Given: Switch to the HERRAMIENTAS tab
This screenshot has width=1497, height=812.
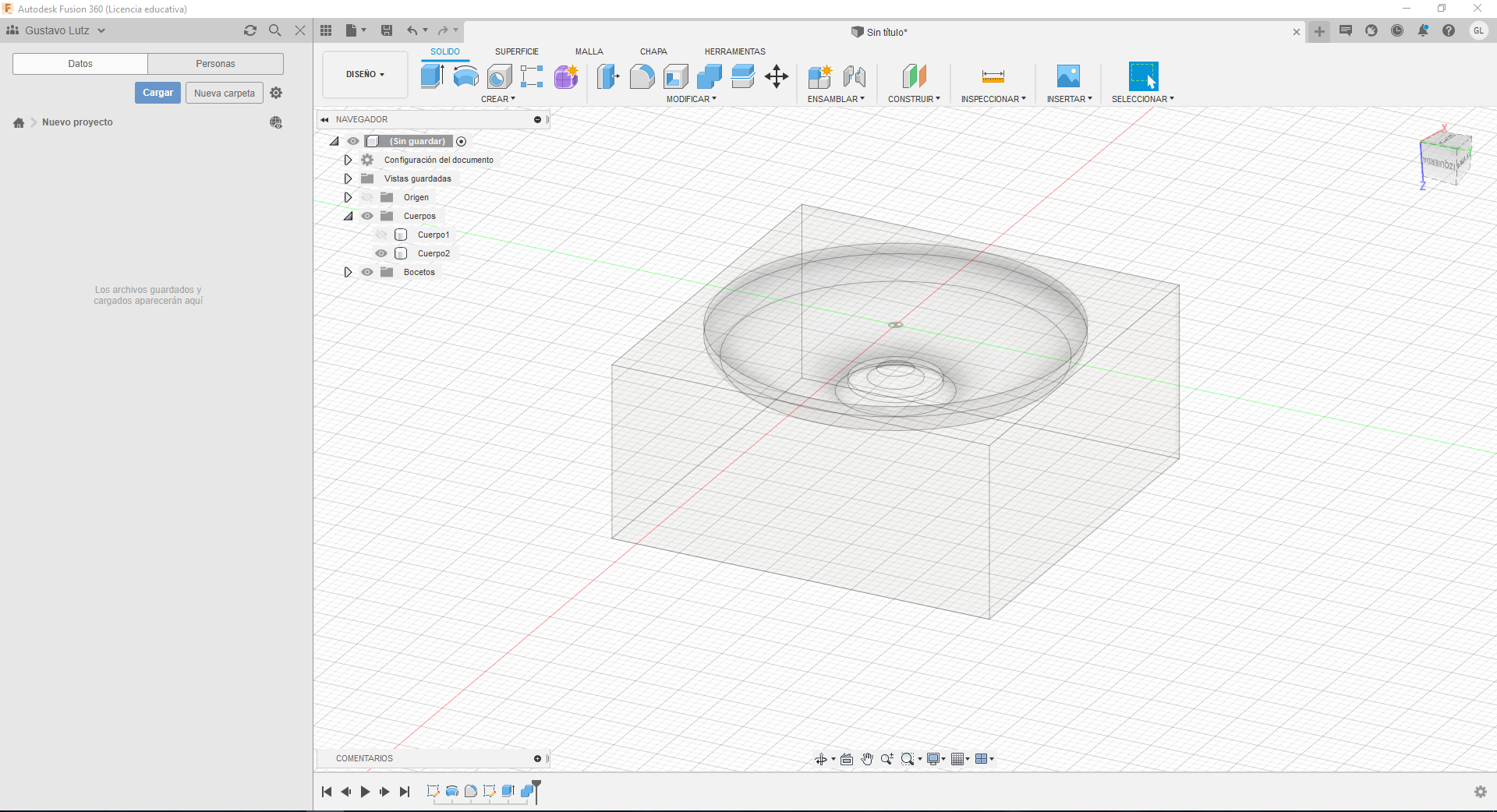Looking at the screenshot, I should click(x=735, y=51).
